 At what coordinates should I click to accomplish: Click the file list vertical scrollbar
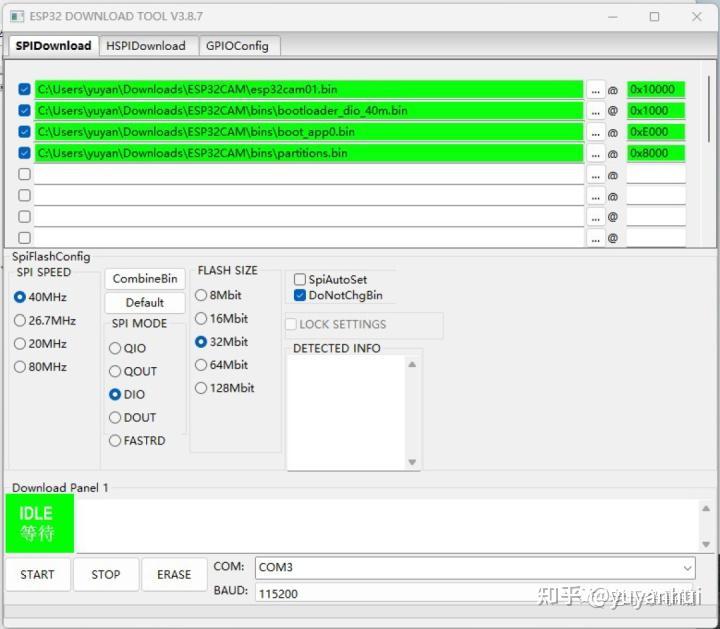[709, 109]
